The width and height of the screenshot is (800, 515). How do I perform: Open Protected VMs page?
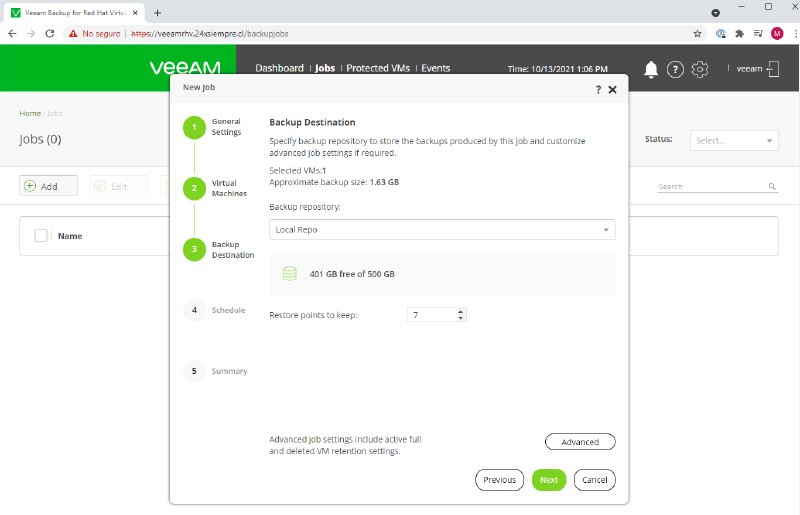(378, 68)
